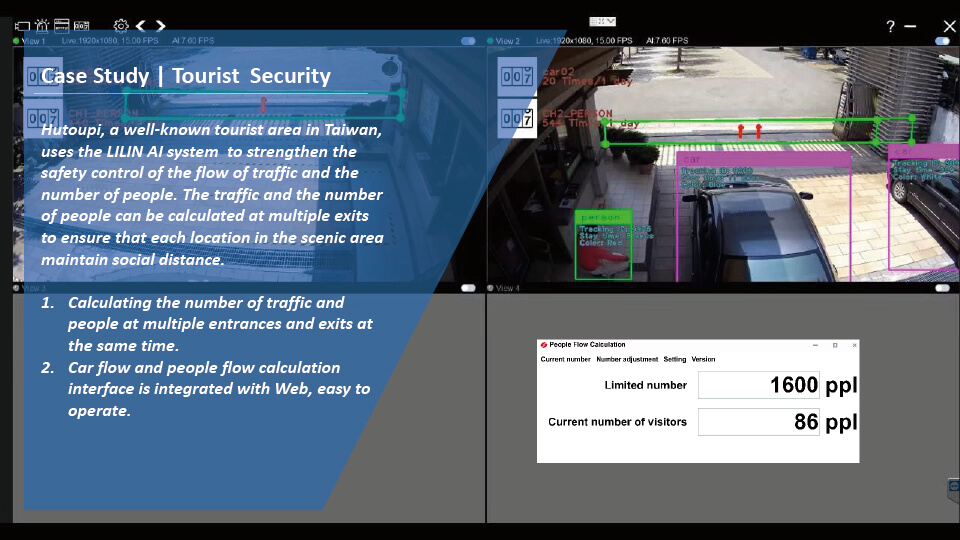The width and height of the screenshot is (960, 540).
Task: Toggle the View 1 AI switch
Action: (x=468, y=41)
